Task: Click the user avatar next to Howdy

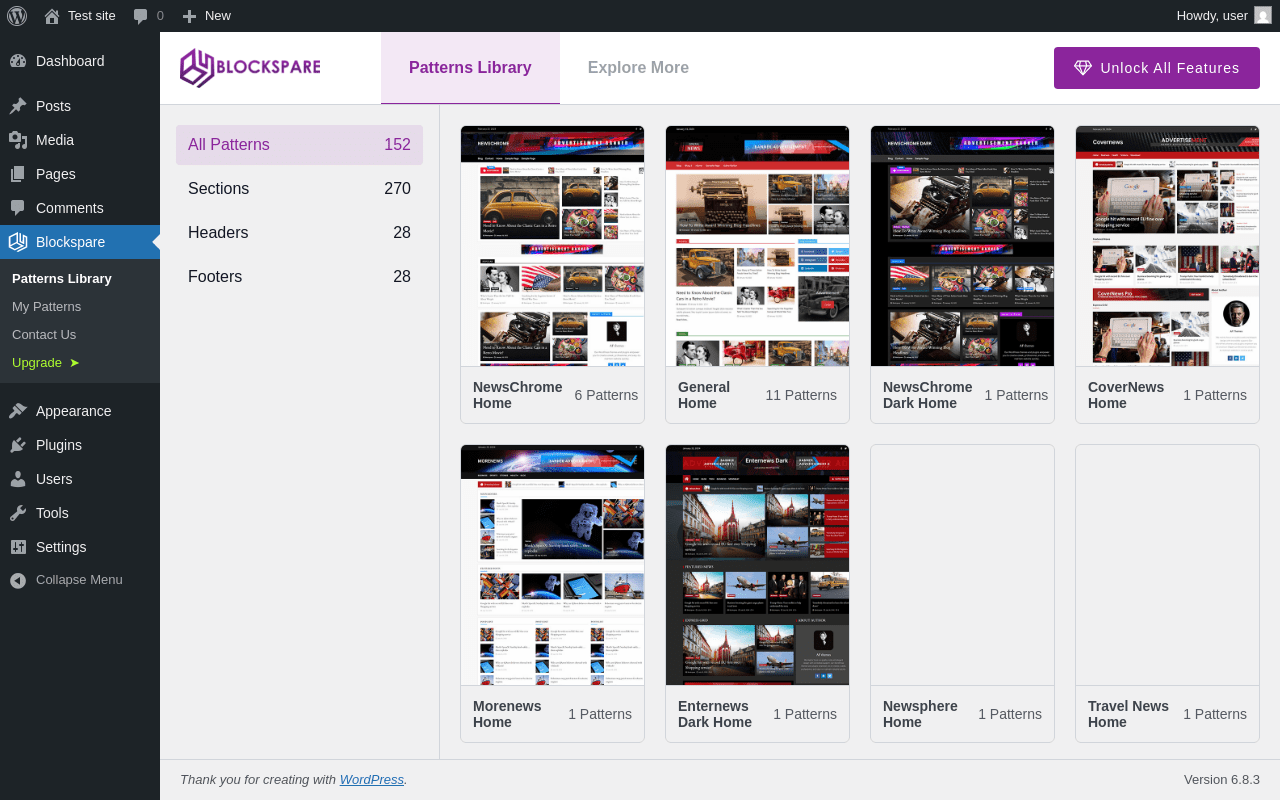Action: pos(1262,16)
